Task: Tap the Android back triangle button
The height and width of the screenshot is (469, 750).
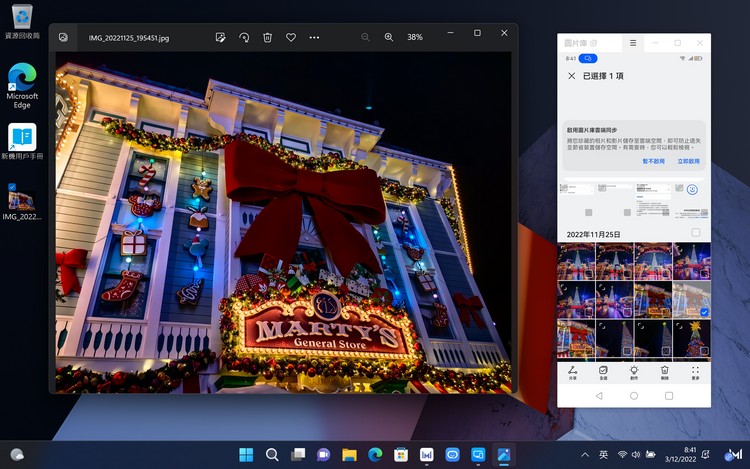Action: coord(599,396)
